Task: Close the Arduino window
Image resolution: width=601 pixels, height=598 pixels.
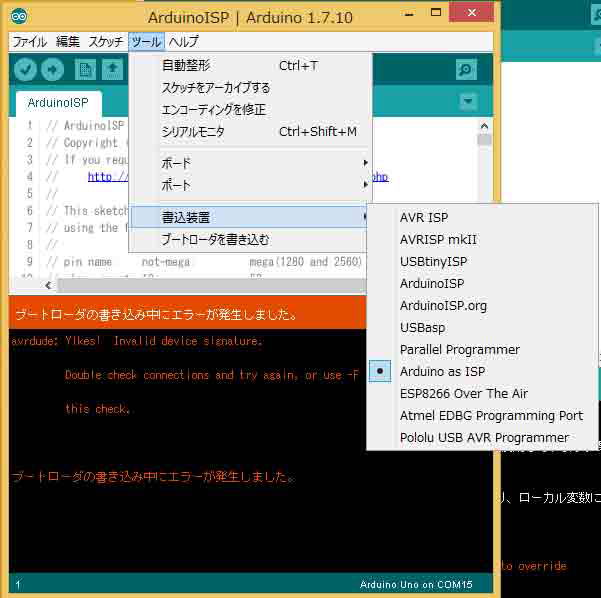Action: 472,13
